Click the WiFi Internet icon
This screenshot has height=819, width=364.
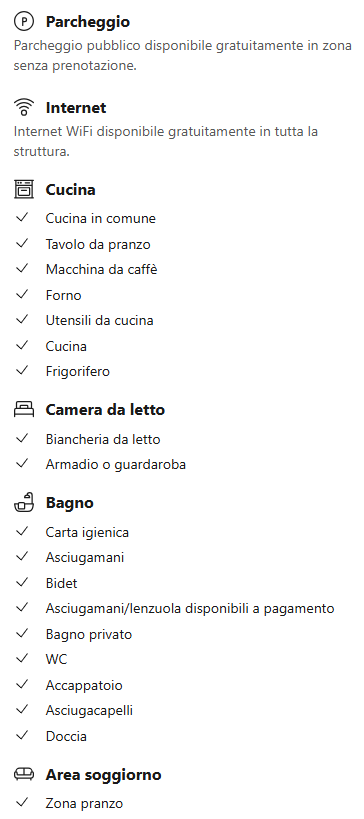(x=24, y=107)
